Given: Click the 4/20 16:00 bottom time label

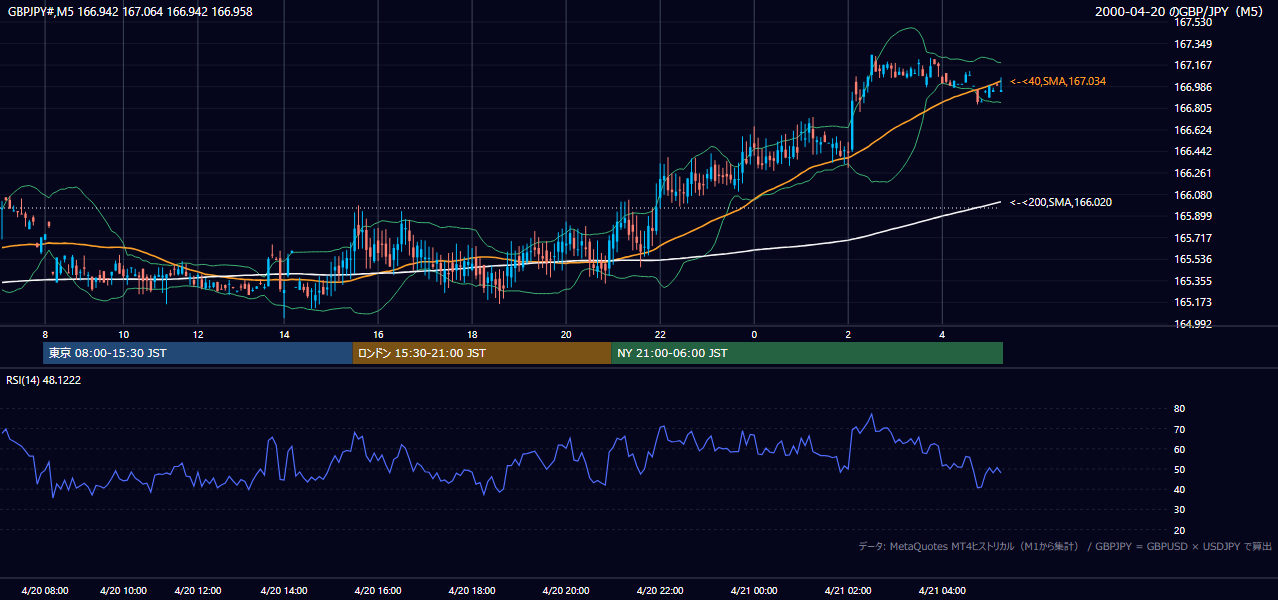Looking at the screenshot, I should tap(377, 590).
